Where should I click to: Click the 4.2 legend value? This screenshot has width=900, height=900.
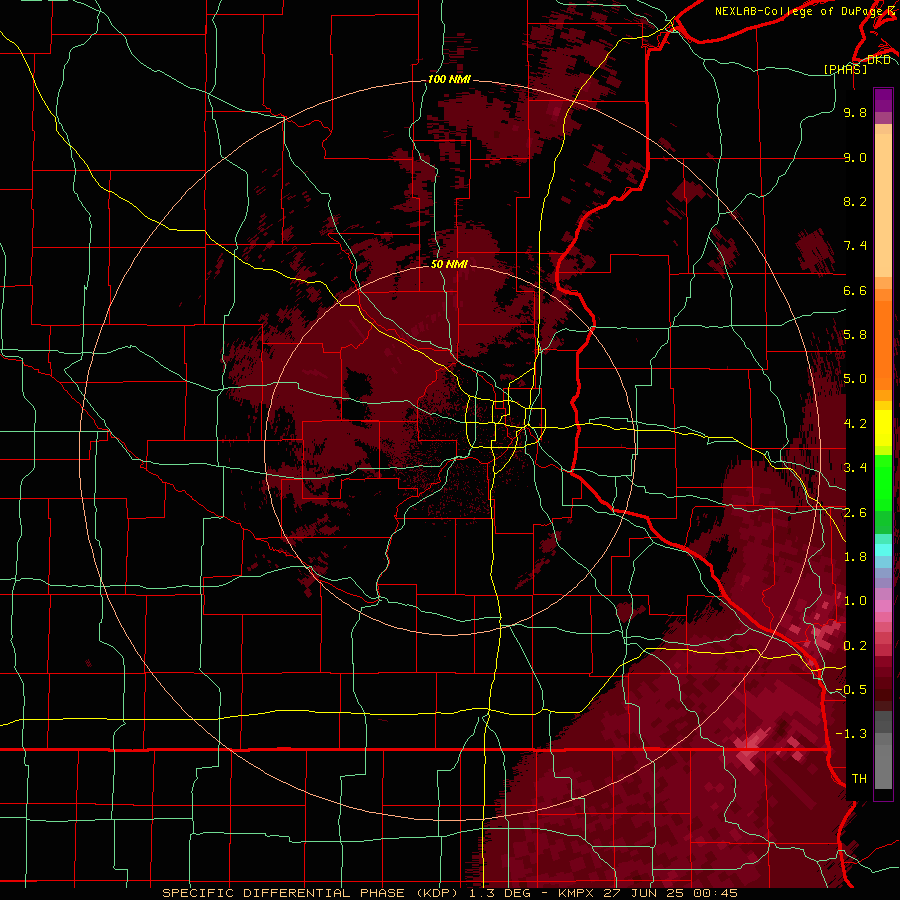pos(855,424)
